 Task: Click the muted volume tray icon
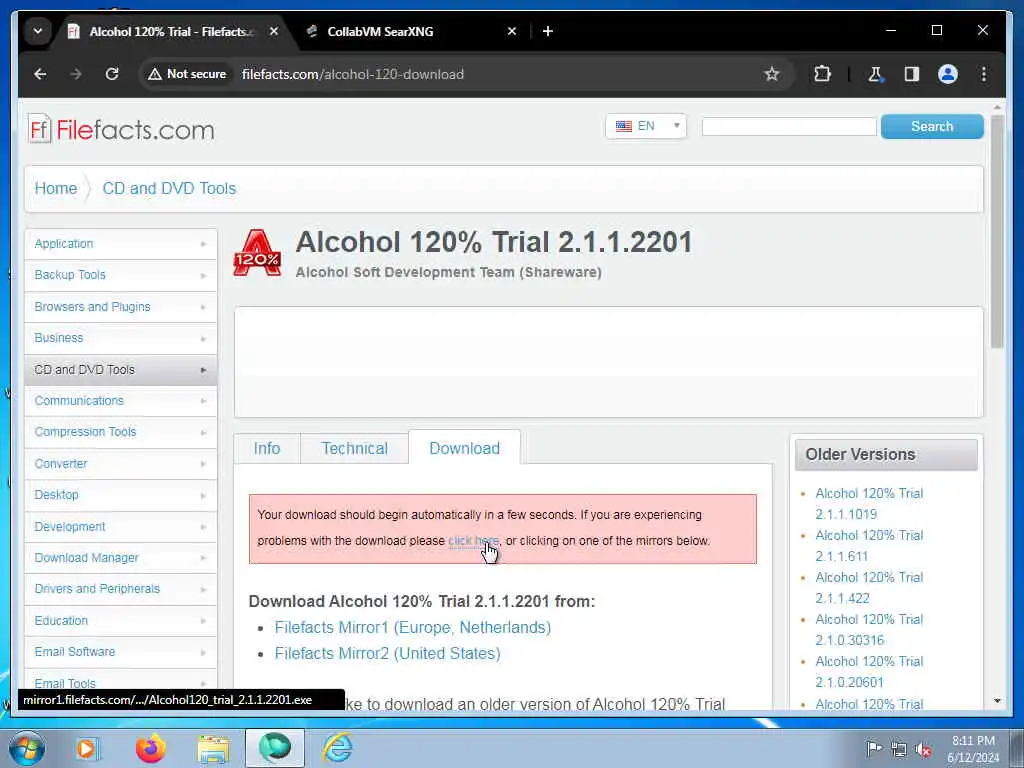click(923, 749)
